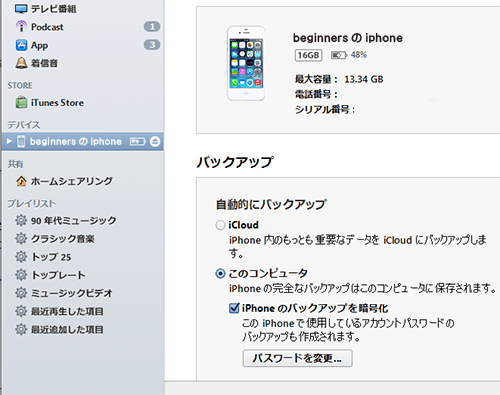This screenshot has width=500, height=395.
Task: Click the デバイス section header
Action: pos(24,125)
